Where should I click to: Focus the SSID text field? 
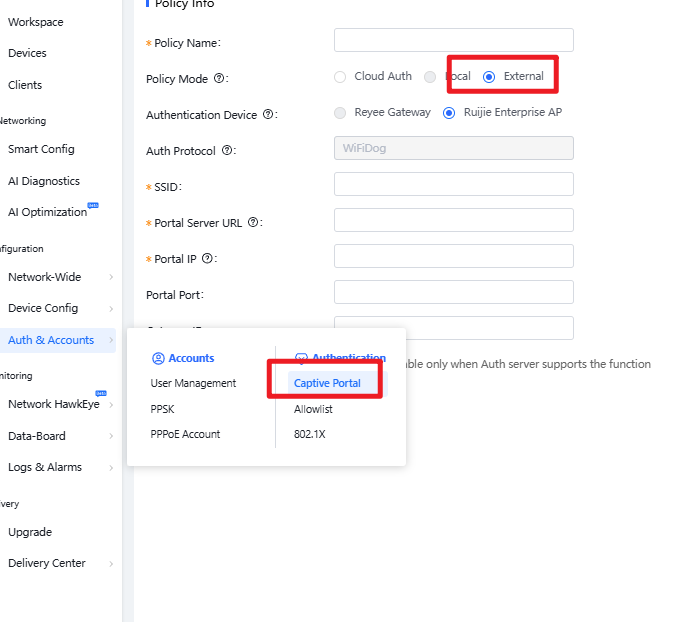coord(453,184)
